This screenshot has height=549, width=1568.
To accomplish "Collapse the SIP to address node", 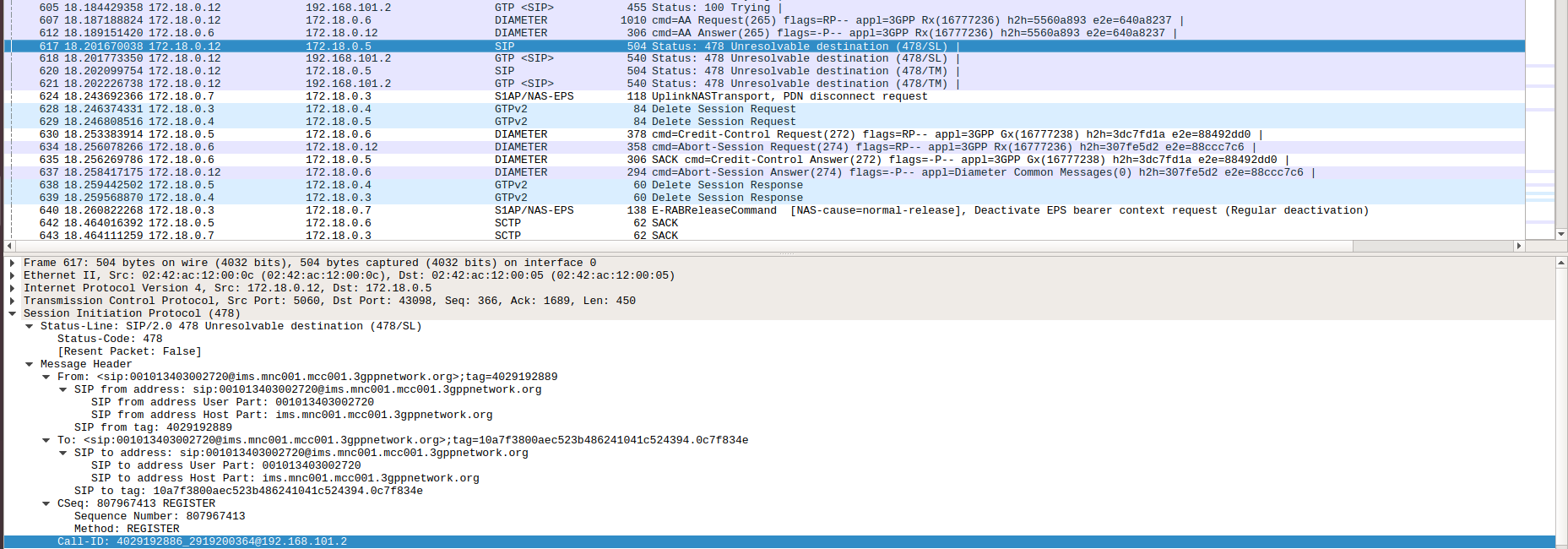I will (62, 453).
